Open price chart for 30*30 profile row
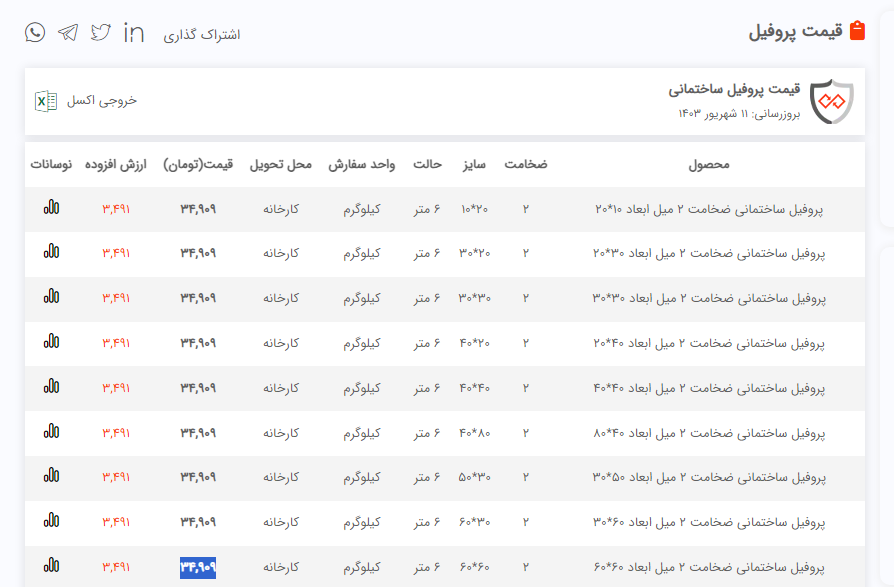 51,297
